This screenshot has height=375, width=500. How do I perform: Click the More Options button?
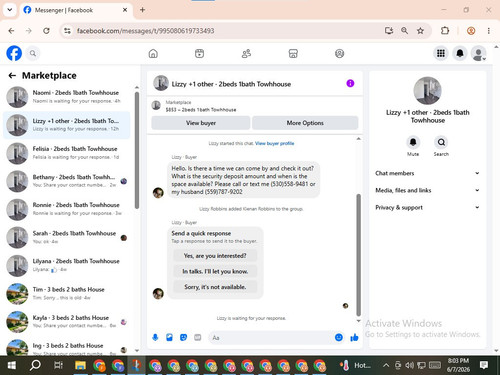coord(305,123)
